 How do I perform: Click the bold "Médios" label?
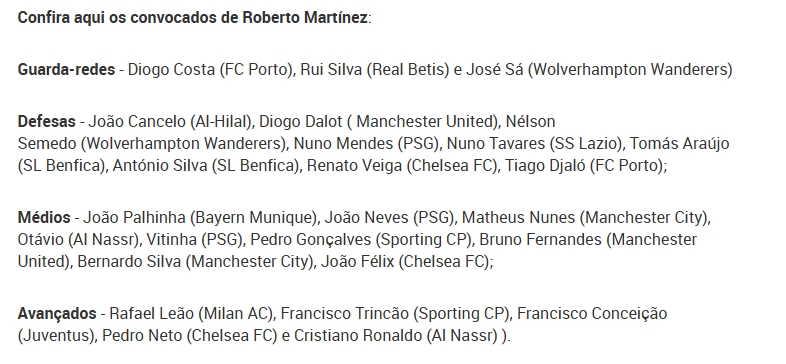44,218
